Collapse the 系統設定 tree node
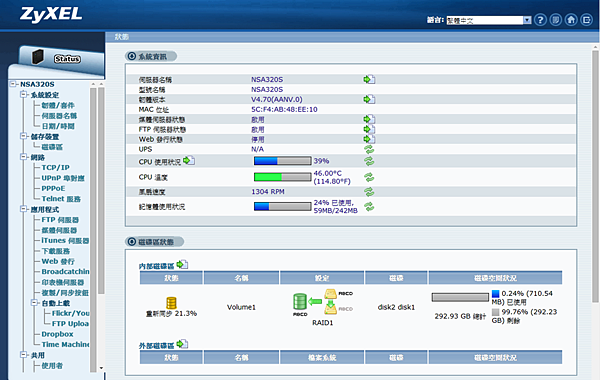600x380 pixels. tap(24, 94)
